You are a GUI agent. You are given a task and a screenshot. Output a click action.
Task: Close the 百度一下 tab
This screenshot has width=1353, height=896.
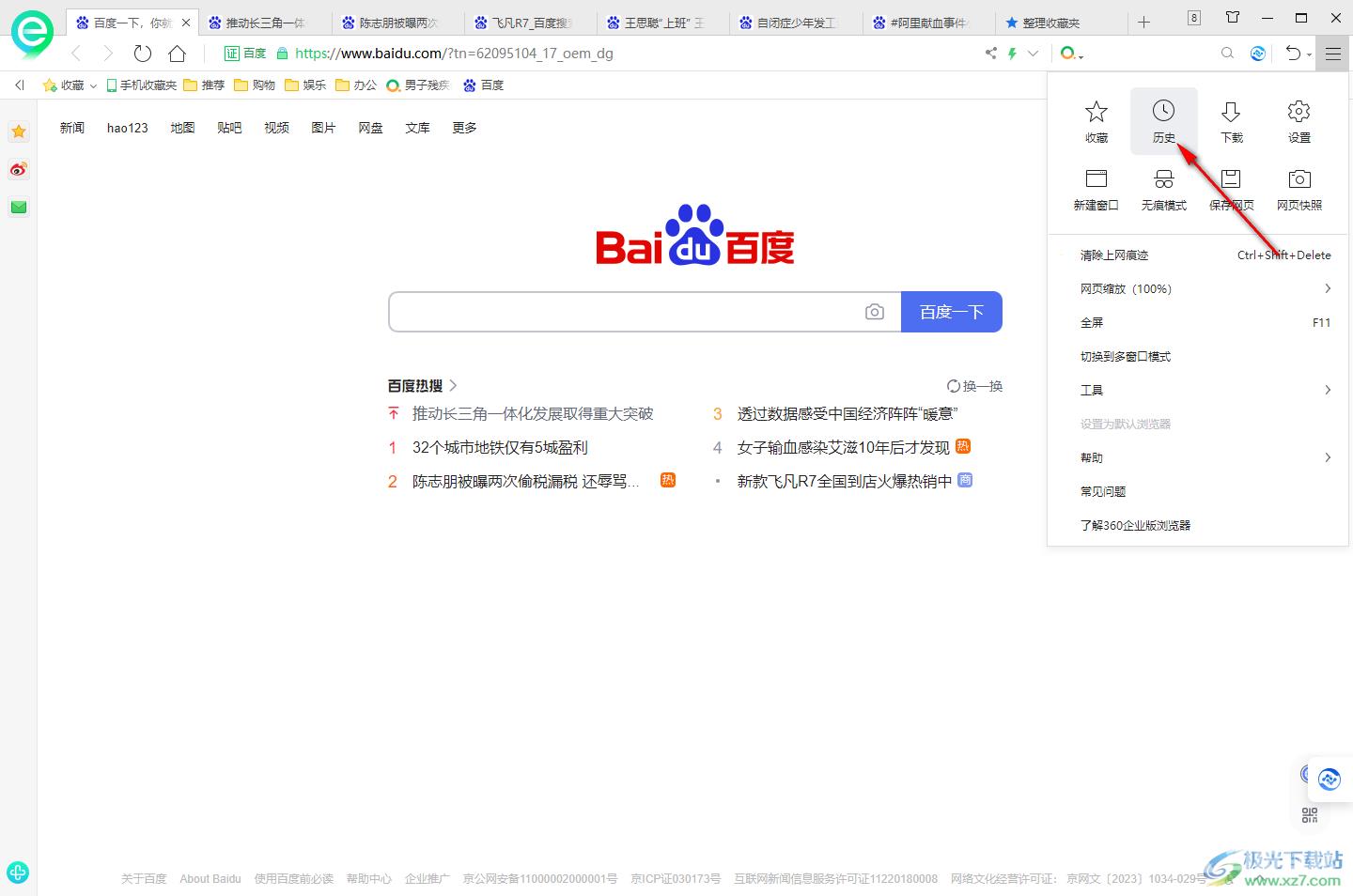point(186,23)
